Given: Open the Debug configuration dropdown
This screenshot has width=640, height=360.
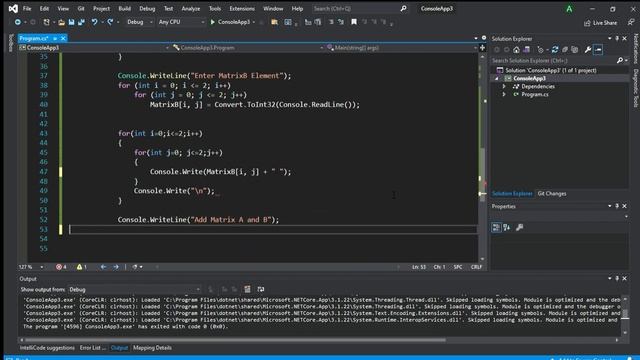Looking at the screenshot, I should click(139, 22).
